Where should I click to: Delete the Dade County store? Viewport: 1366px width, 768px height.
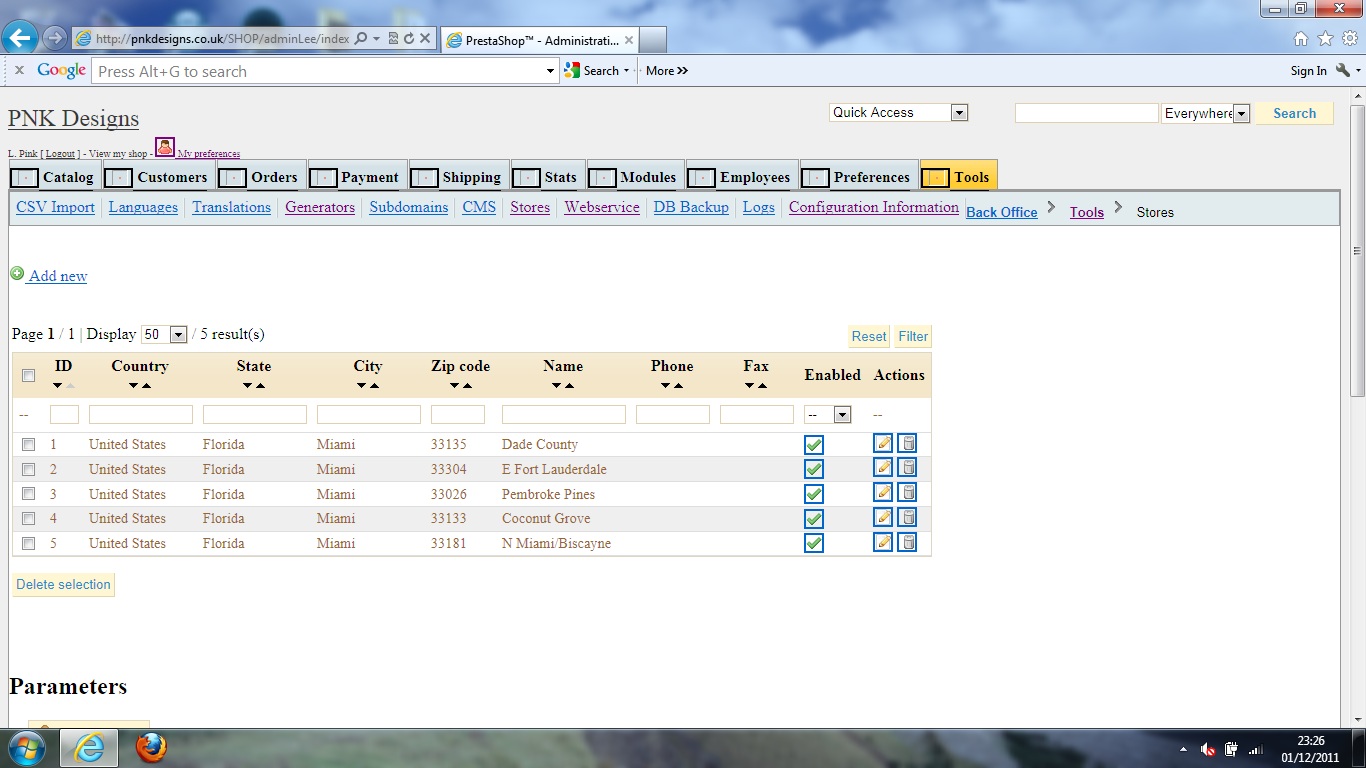(x=907, y=443)
